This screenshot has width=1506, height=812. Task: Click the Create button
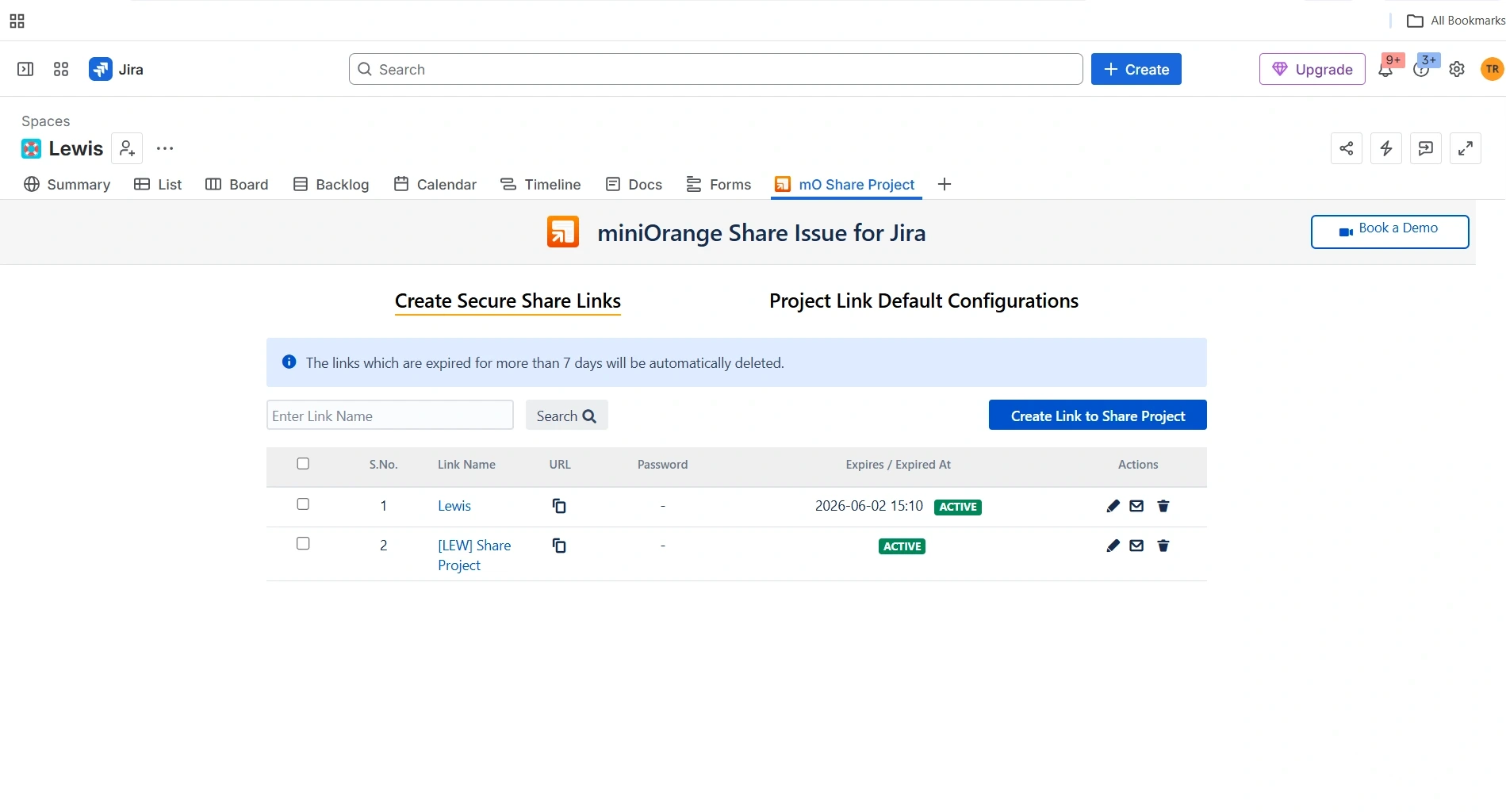coord(1136,69)
